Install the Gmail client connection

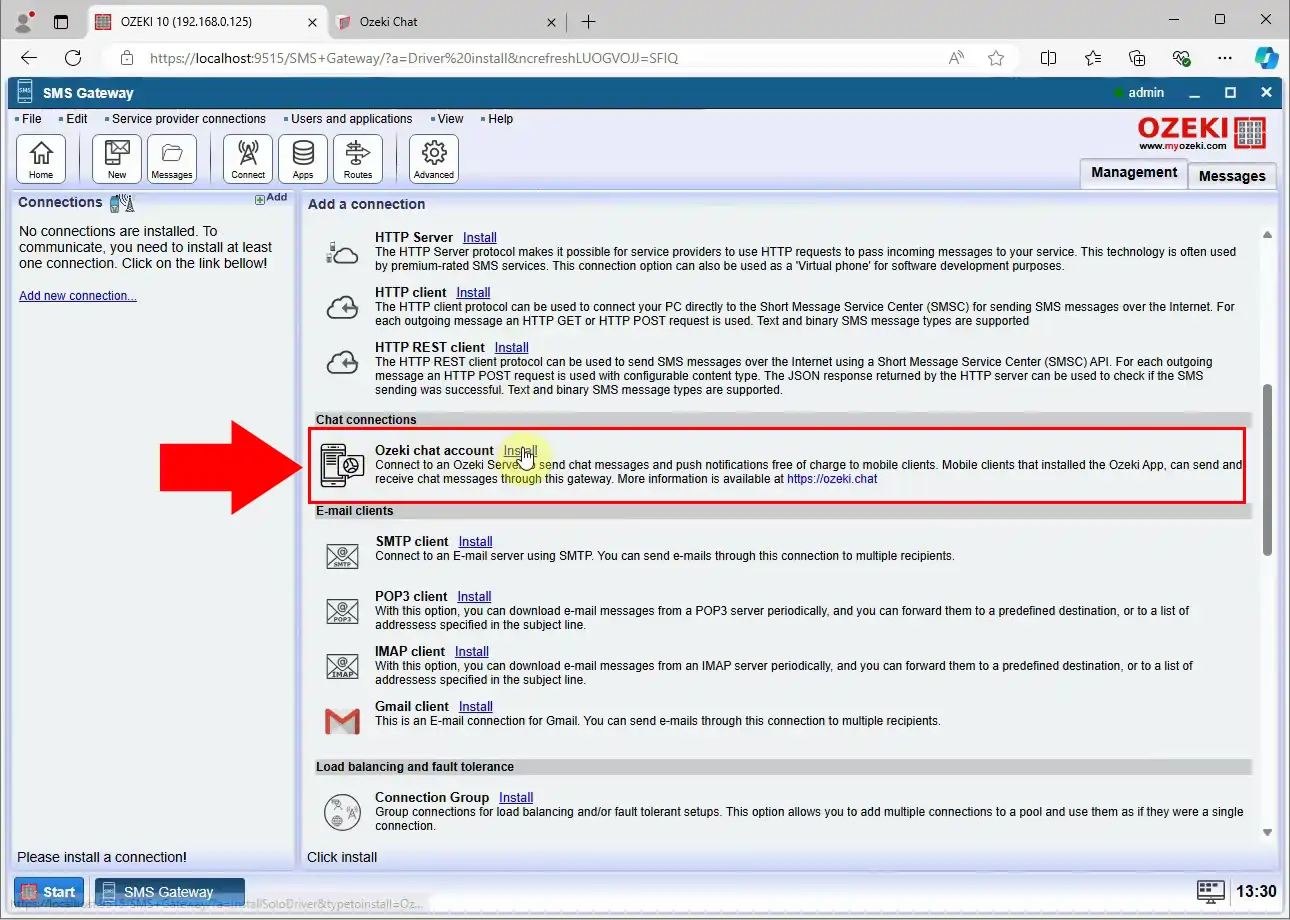pos(476,707)
